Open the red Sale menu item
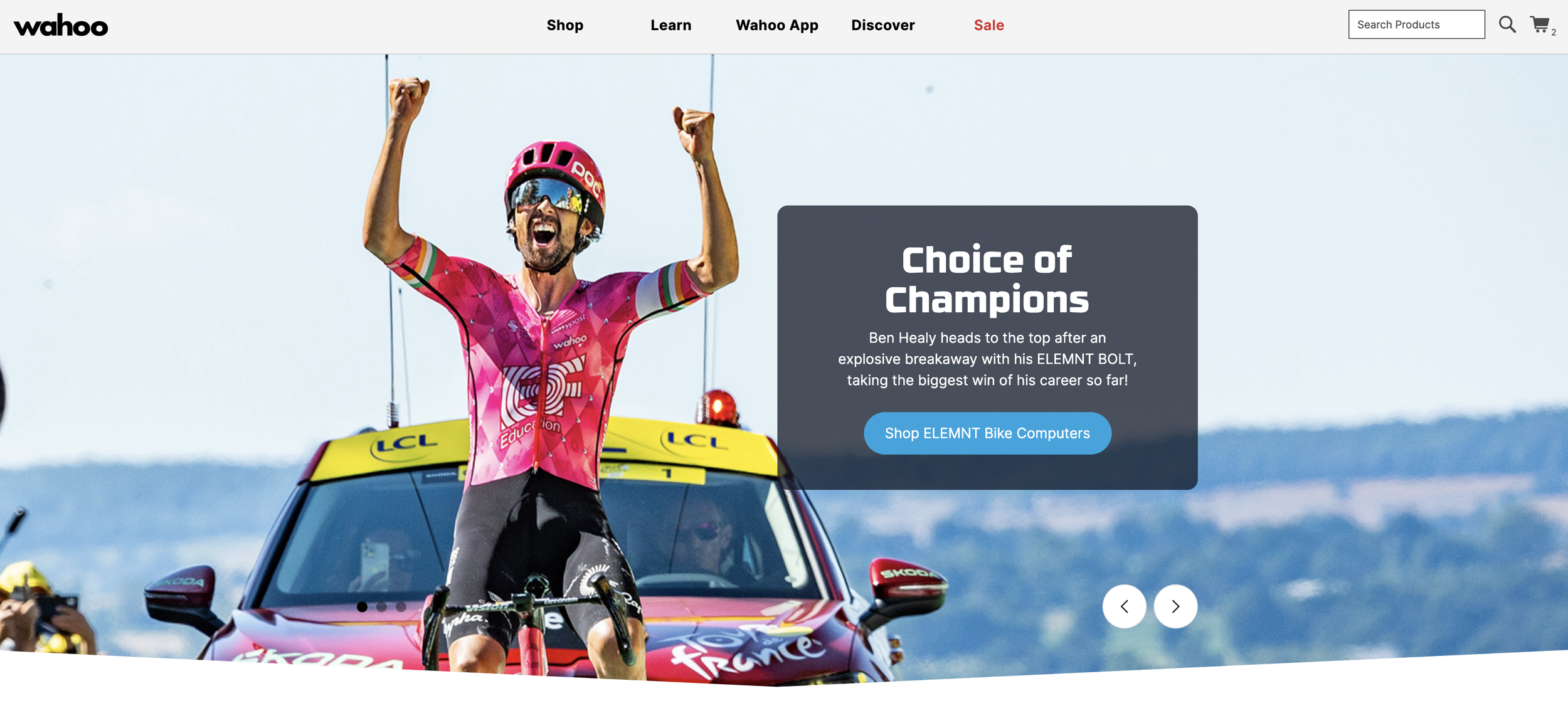Viewport: 1568px width, 713px height. 989,25
